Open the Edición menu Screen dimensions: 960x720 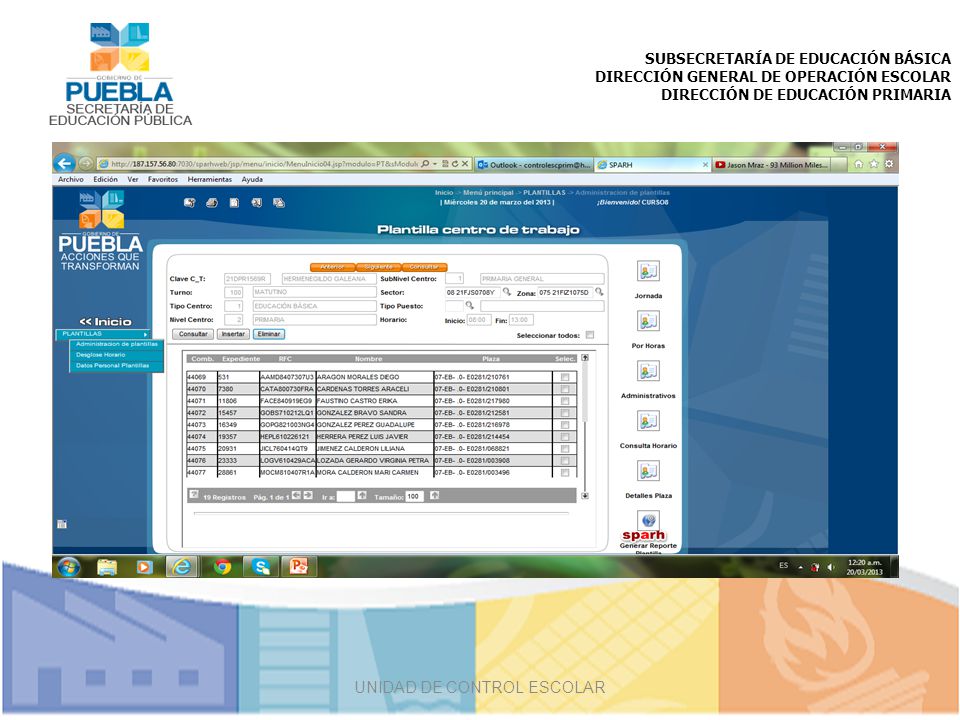105,179
